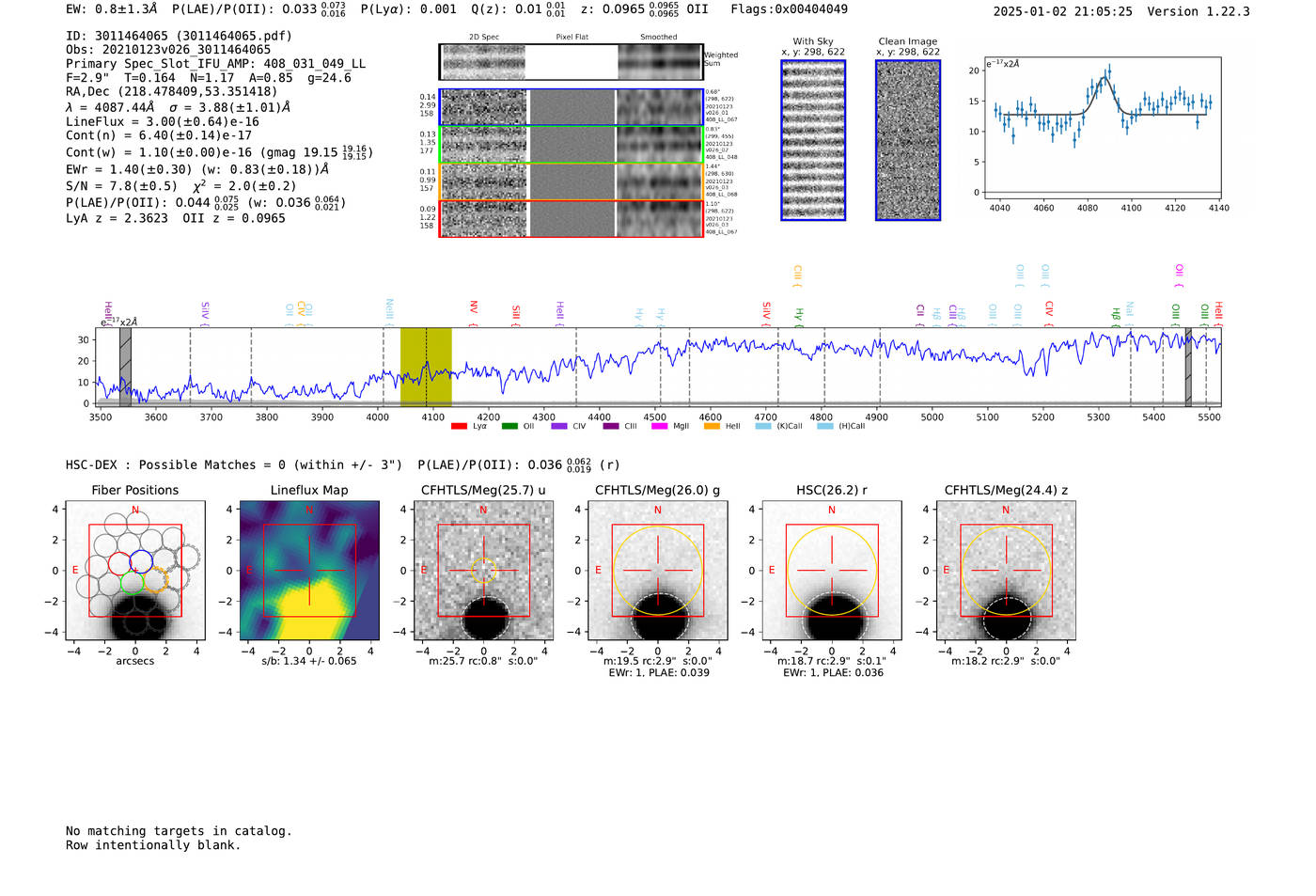
Task: Click the s/b: 1.34 +/- 0.065 caption
Action: [x=309, y=661]
